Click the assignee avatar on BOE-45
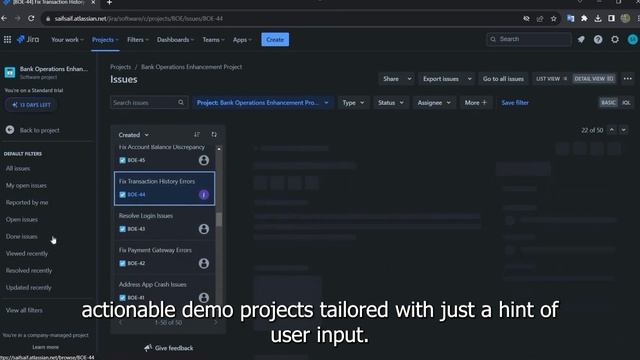 [x=204, y=160]
